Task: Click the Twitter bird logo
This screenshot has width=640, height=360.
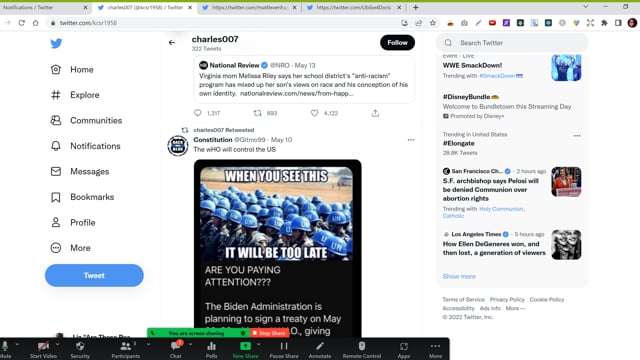Action: click(56, 43)
